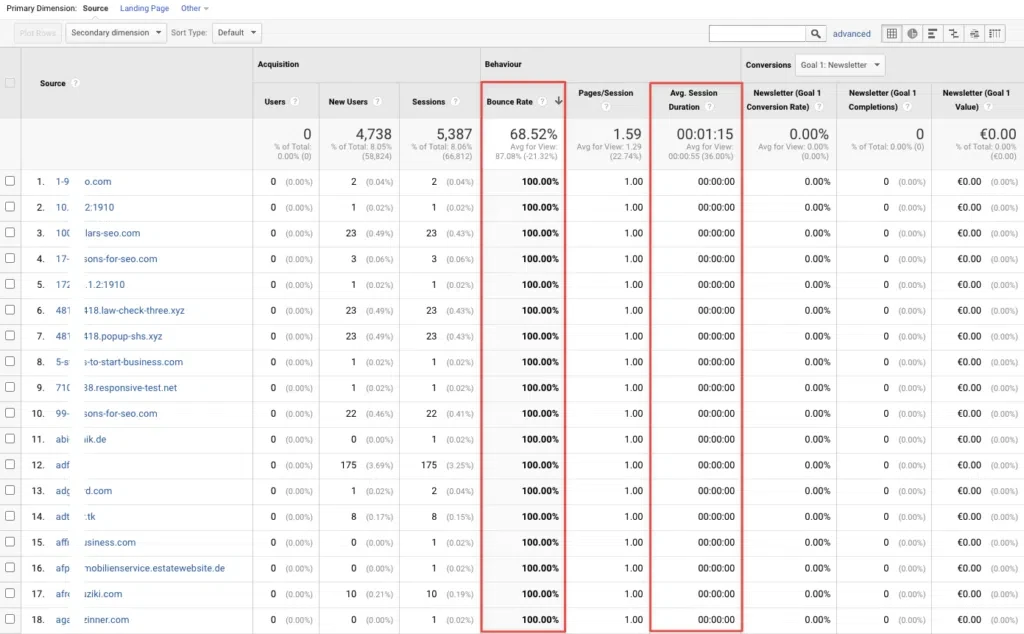Image resolution: width=1024 pixels, height=634 pixels.
Task: Switch primary dimension to Landing Page
Action: (144, 8)
